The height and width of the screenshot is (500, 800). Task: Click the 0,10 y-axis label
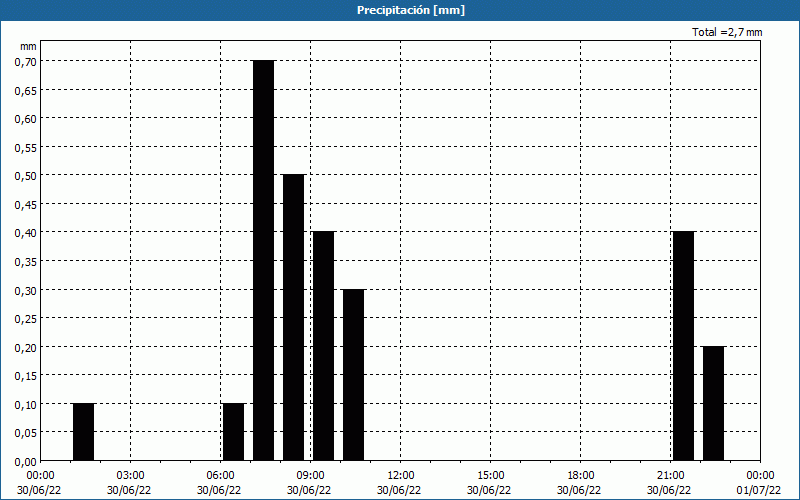[26, 405]
